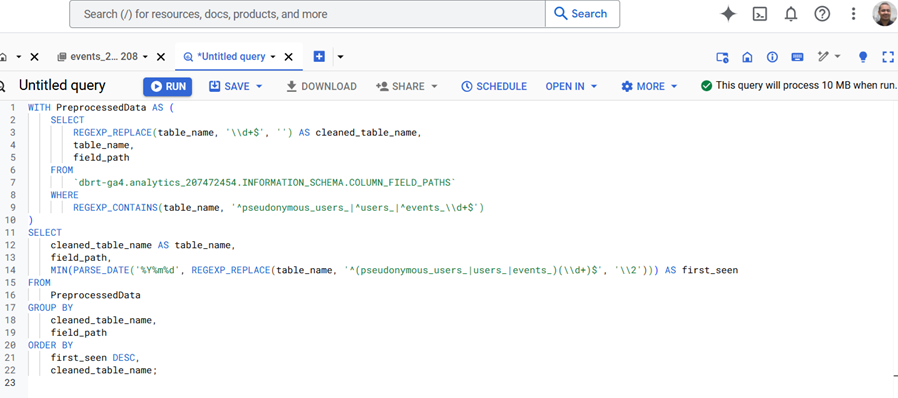Open the scheduled queries screen-clock icon
Viewport: 898px width, 398px height.
click(x=722, y=57)
